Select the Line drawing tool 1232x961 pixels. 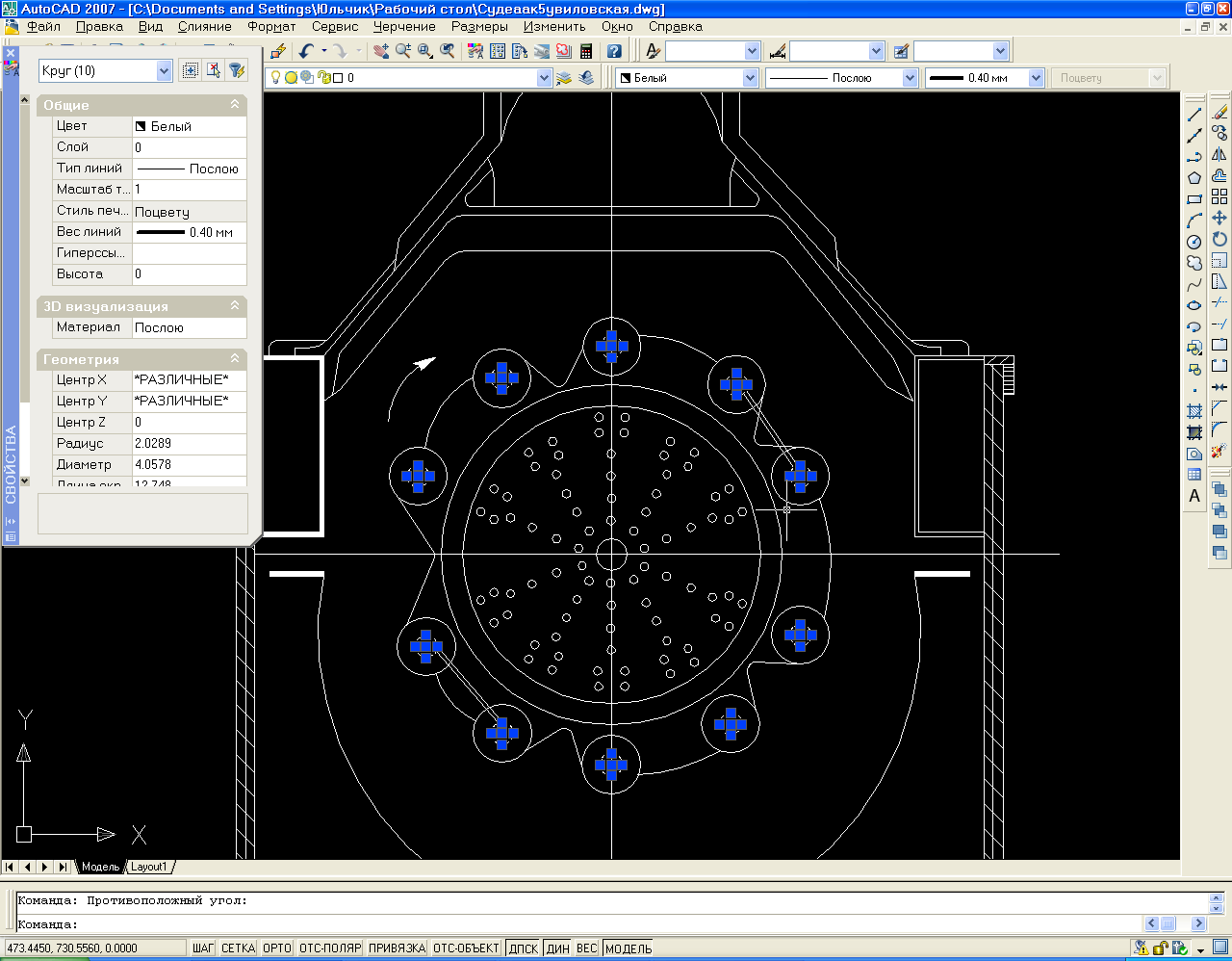(1194, 115)
